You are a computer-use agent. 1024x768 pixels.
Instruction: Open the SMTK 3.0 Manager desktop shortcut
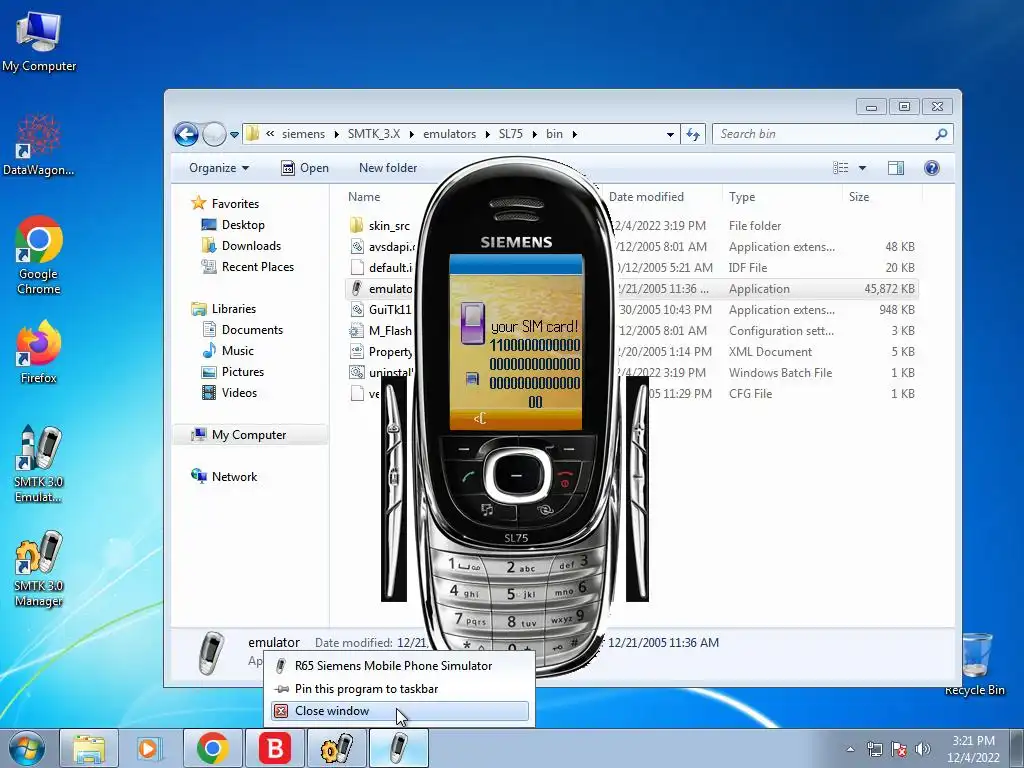pyautogui.click(x=39, y=568)
